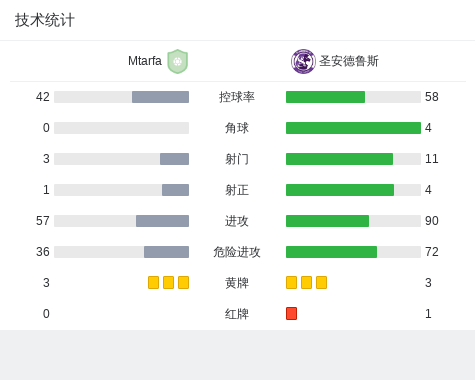The width and height of the screenshot is (475, 380).
Task: Click the green 危险进攻 bar showing 72
Action: pos(331,252)
